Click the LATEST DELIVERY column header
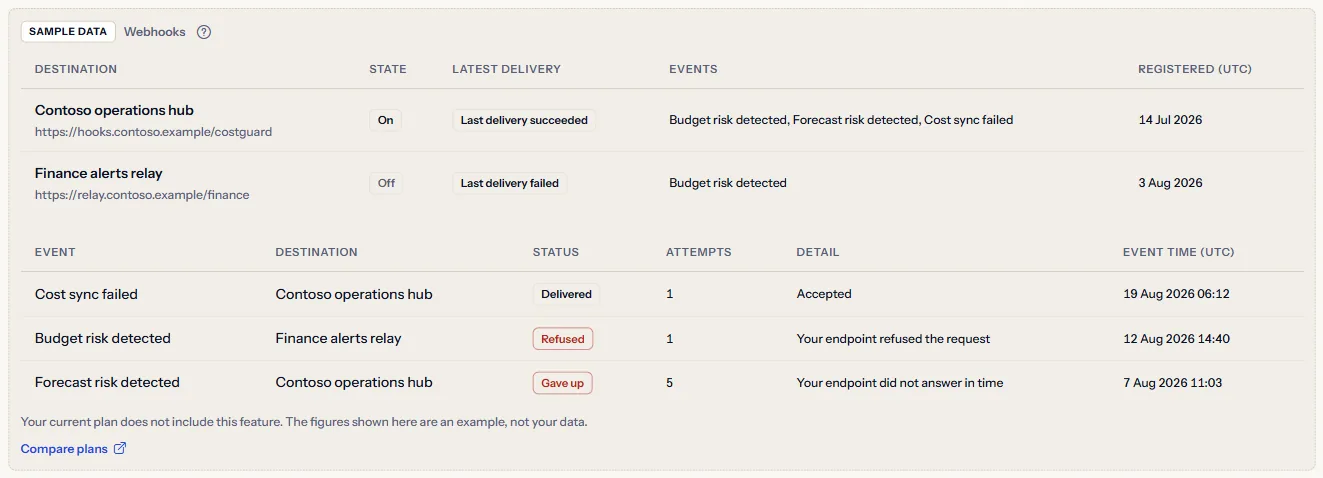 tap(506, 70)
